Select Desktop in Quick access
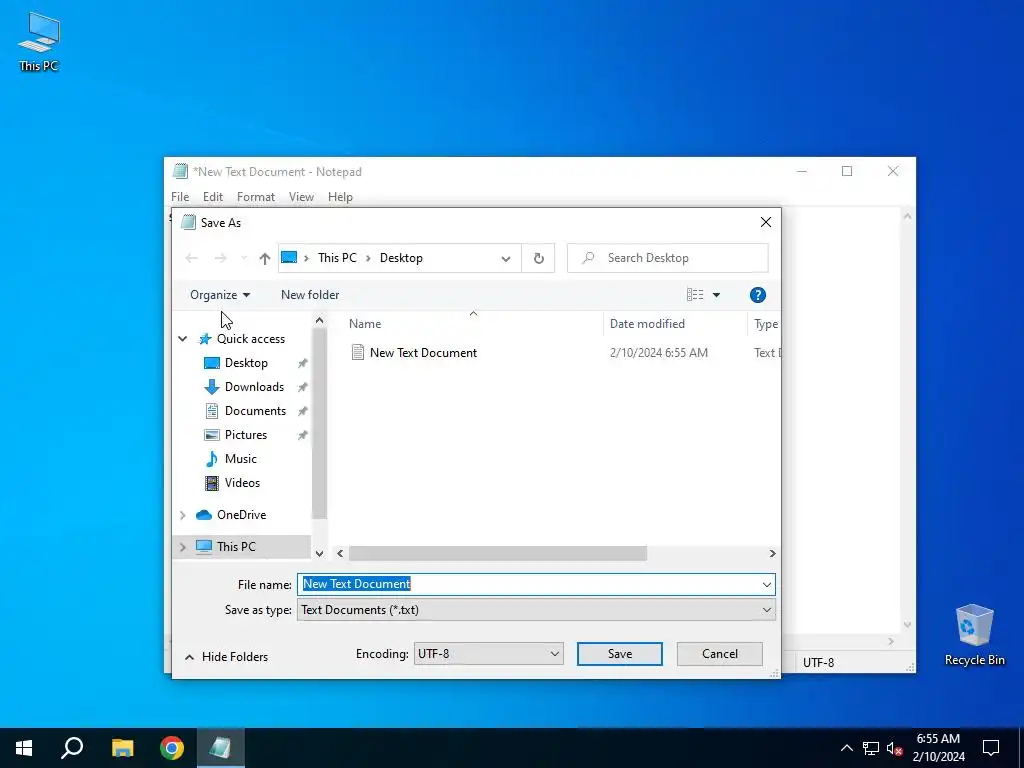Screen dimensions: 1024x768 [x=246, y=363]
